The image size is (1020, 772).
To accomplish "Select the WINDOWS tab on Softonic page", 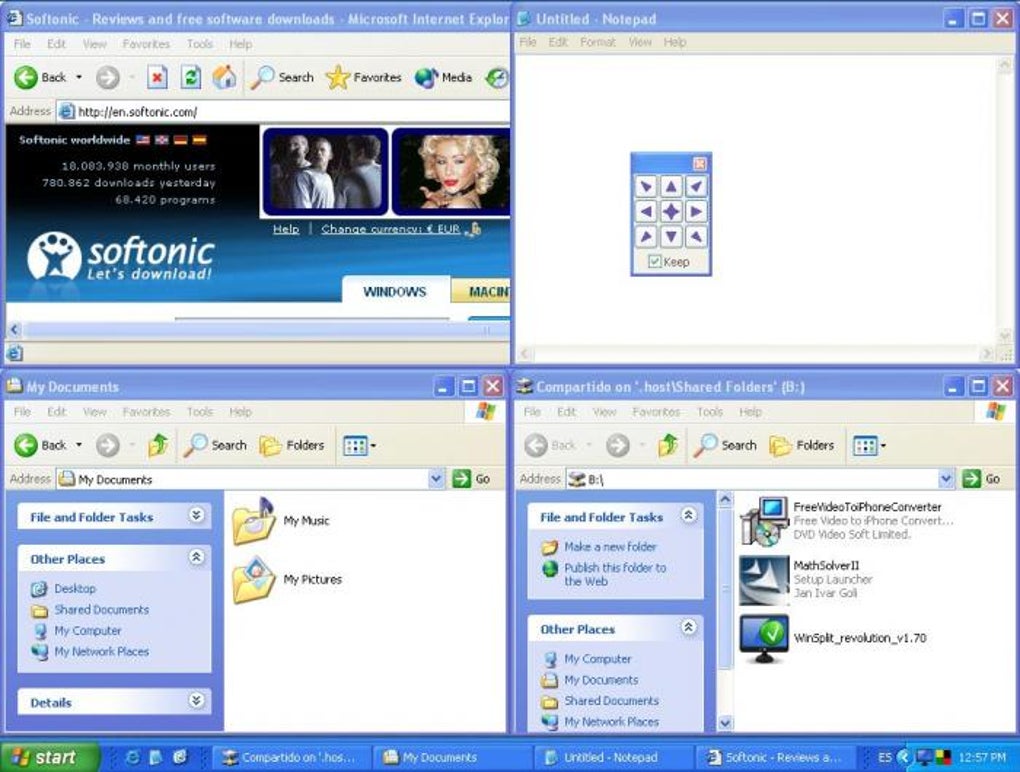I will coord(395,291).
